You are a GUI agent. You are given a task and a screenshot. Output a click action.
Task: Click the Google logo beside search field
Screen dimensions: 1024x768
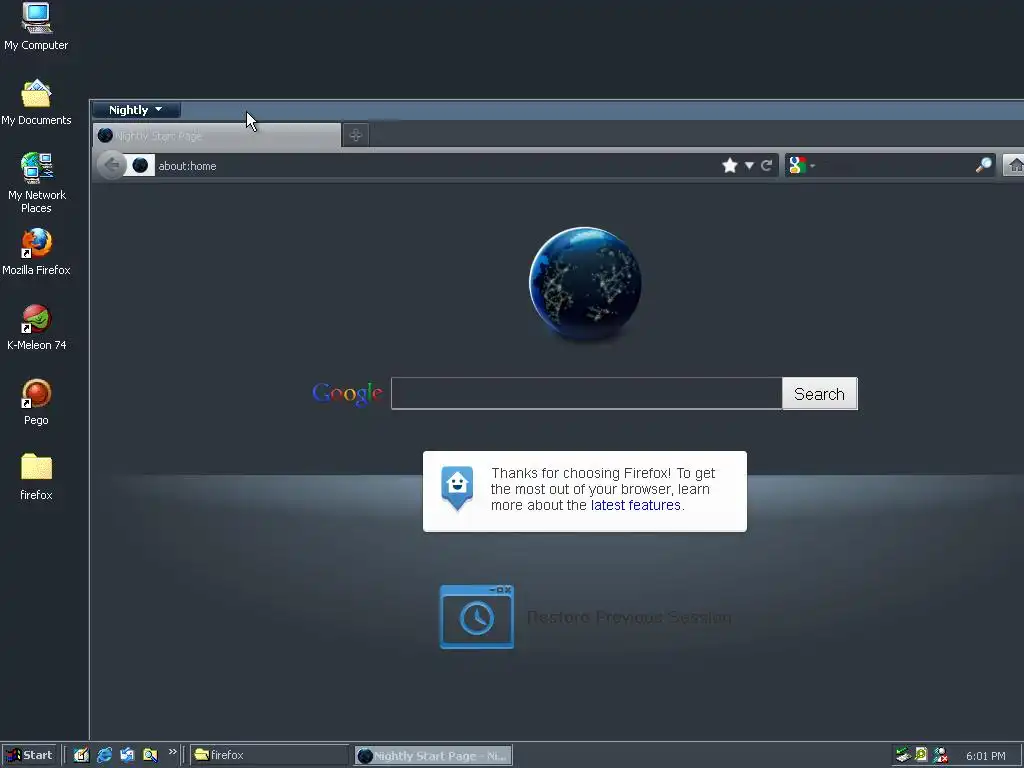(347, 393)
